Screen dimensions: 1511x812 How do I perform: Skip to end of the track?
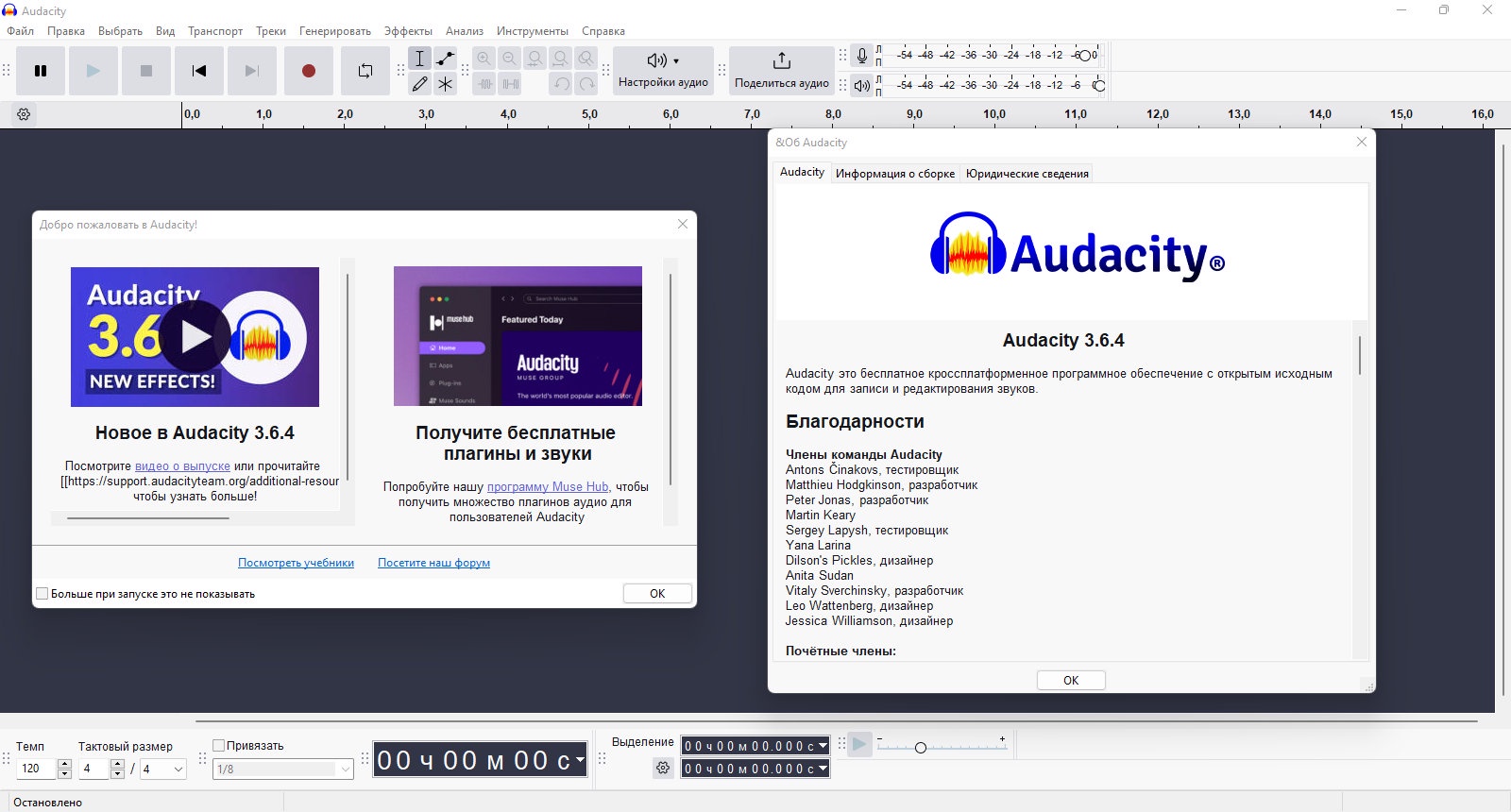pos(252,71)
